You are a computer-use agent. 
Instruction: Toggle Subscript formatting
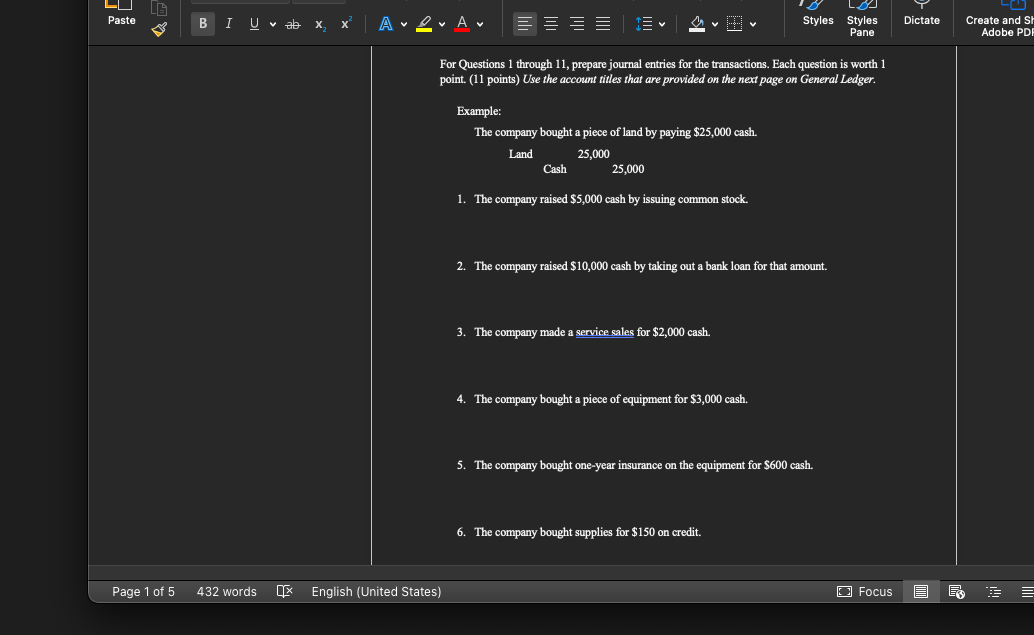coord(320,24)
